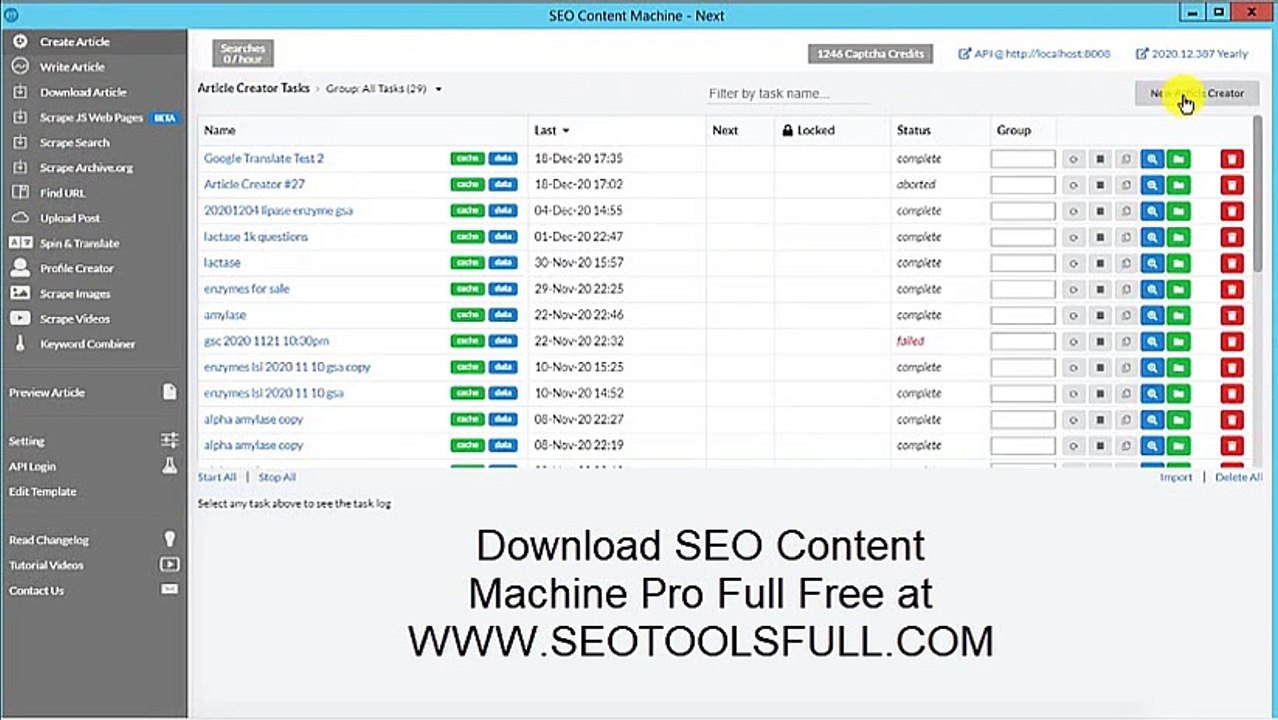
Task: Delete the enzymes for sale task
Action: [x=1232, y=289]
